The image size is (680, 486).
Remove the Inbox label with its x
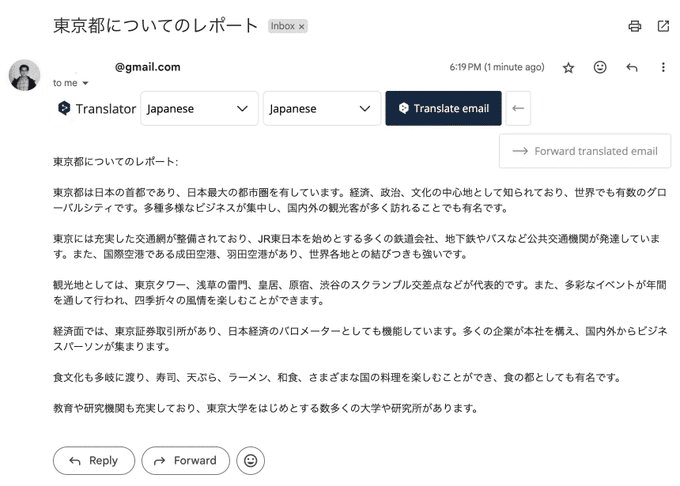click(x=302, y=27)
